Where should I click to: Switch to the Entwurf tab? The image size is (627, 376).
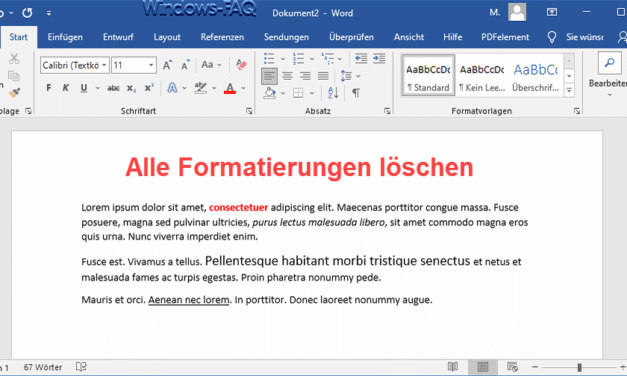[x=118, y=37]
